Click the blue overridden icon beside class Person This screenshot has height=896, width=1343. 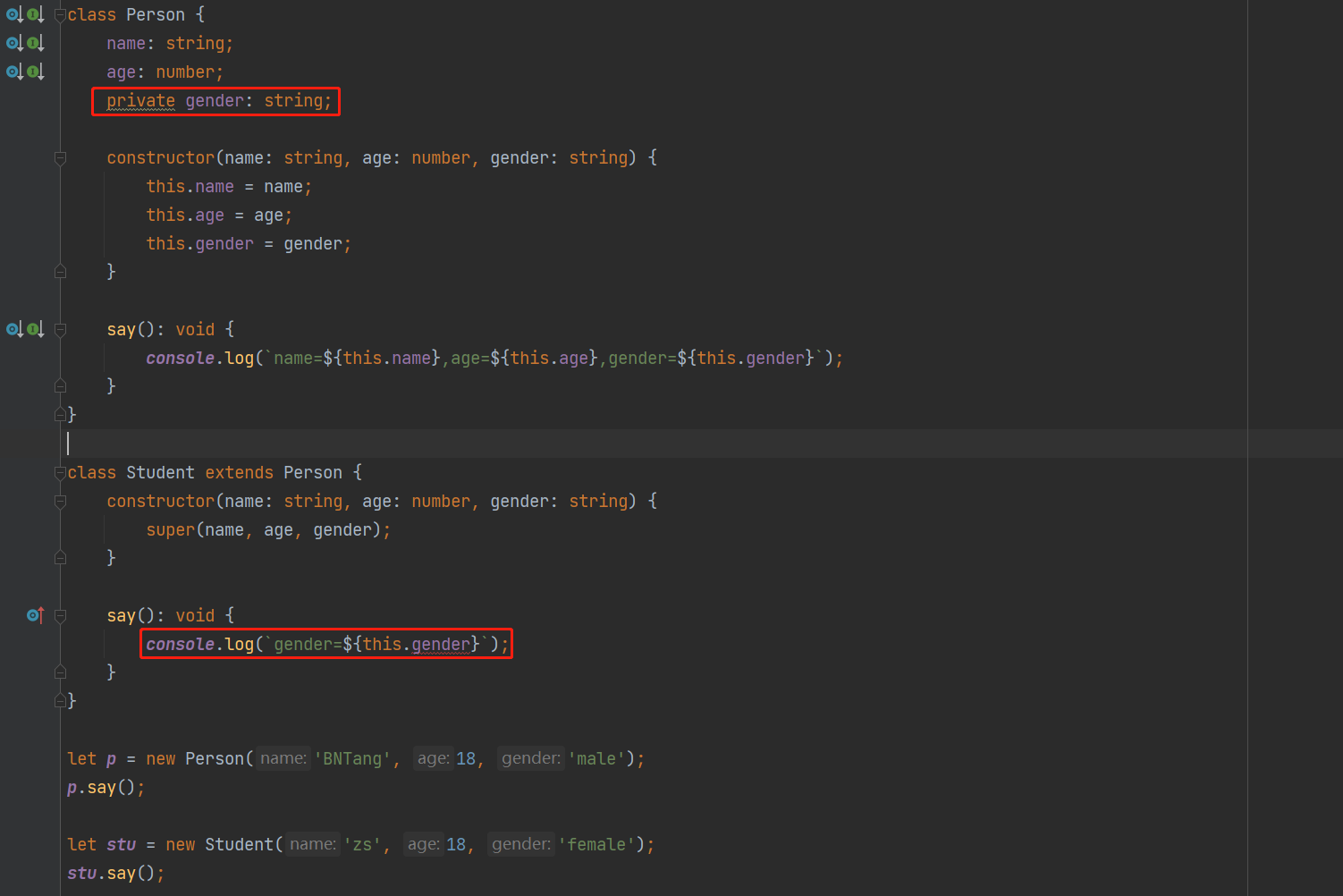(x=14, y=15)
